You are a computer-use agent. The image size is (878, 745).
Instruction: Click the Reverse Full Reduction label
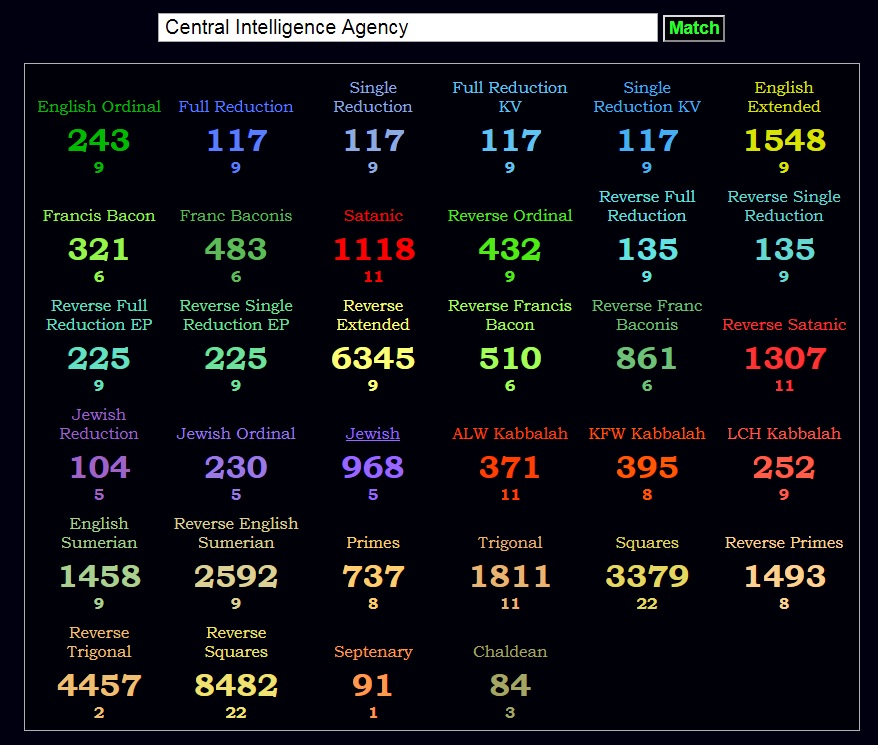click(x=647, y=206)
